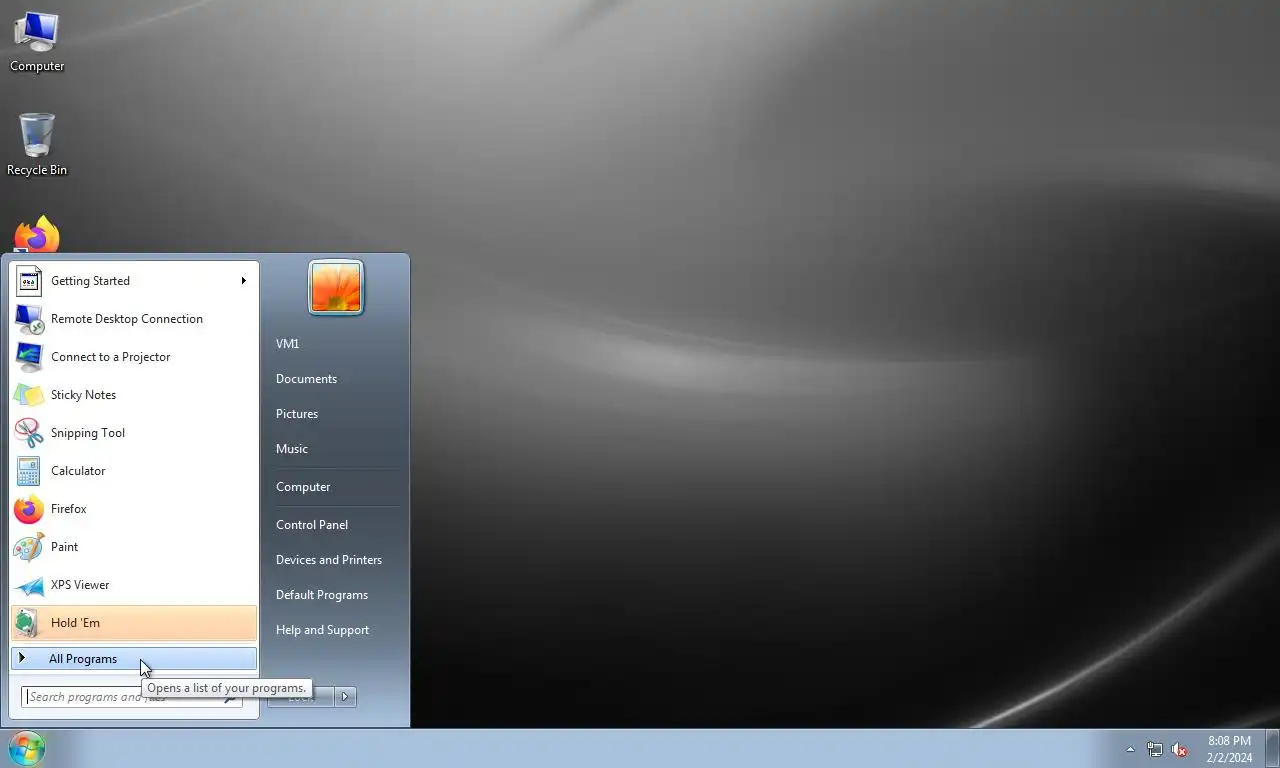Click the Paint palette icon

click(29, 547)
